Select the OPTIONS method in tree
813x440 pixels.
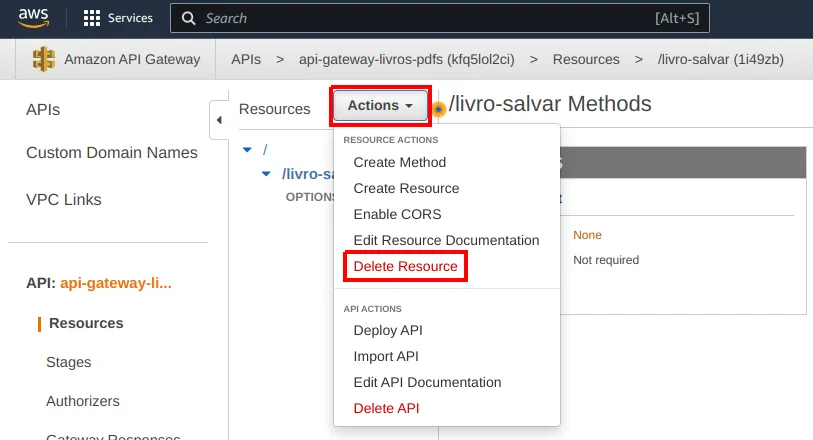point(310,197)
